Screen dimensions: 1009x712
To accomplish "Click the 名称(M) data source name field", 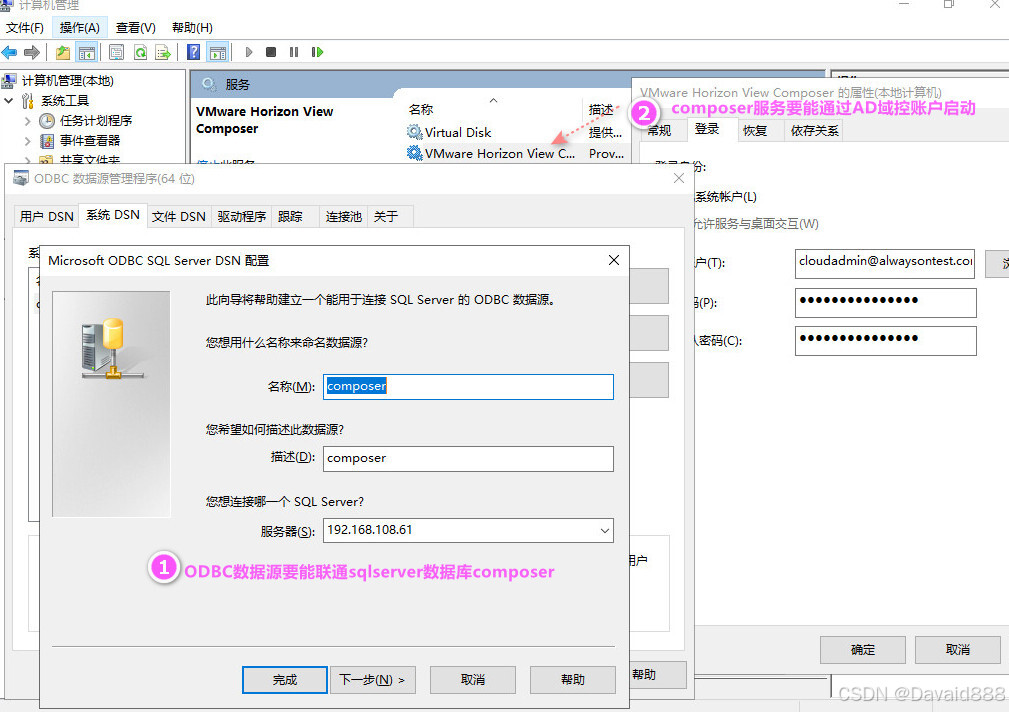I will (x=468, y=386).
